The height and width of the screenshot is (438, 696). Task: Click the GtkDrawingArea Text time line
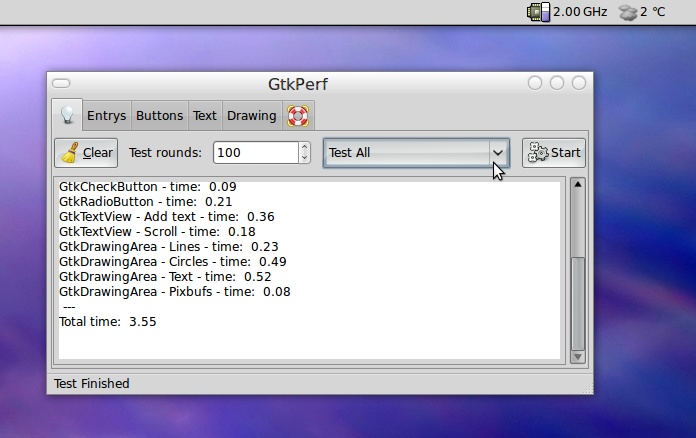click(165, 277)
